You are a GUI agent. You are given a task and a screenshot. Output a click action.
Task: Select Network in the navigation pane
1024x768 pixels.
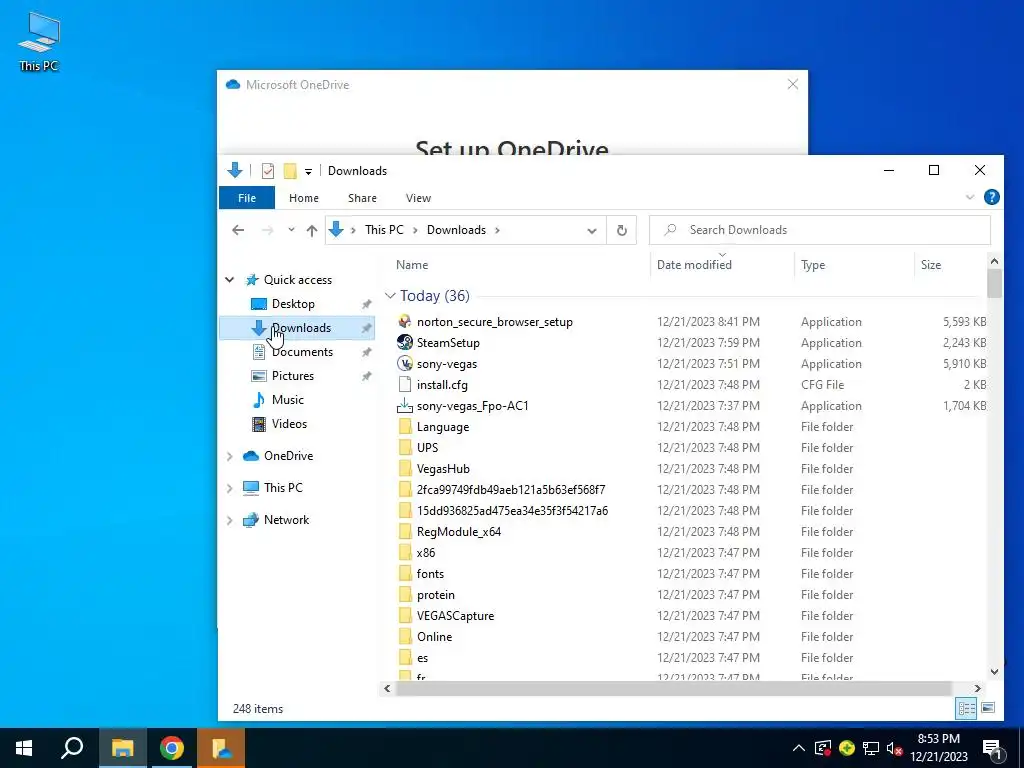[x=286, y=520]
